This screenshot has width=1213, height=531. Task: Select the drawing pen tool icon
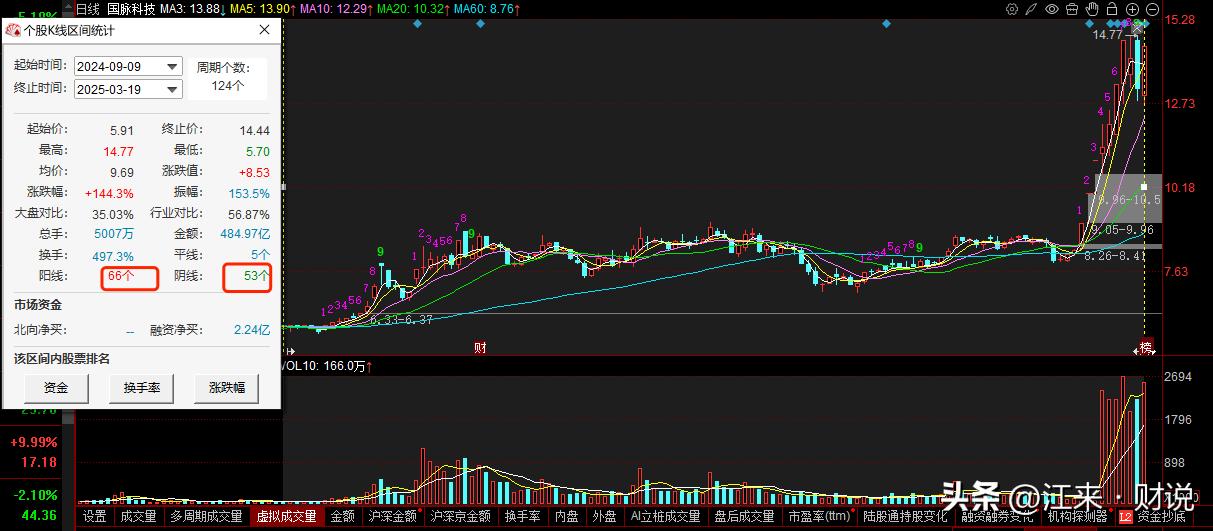[1031, 9]
